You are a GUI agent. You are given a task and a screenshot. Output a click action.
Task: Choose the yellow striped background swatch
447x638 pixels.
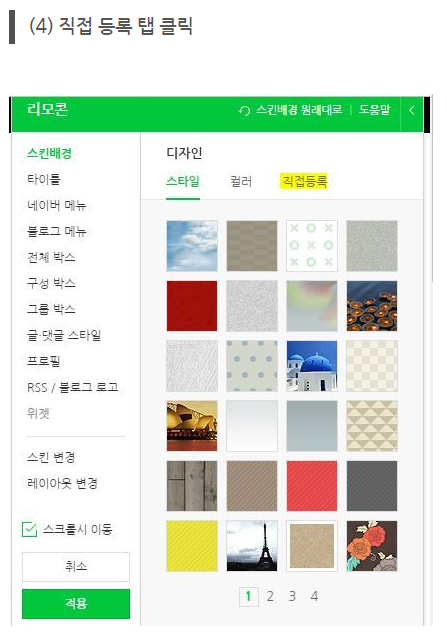click(x=192, y=546)
